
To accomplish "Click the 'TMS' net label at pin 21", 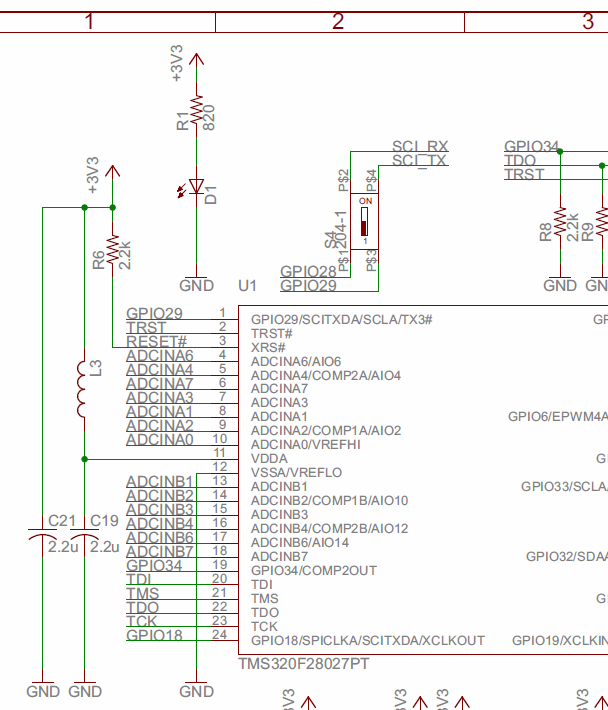I will pyautogui.click(x=143, y=593).
